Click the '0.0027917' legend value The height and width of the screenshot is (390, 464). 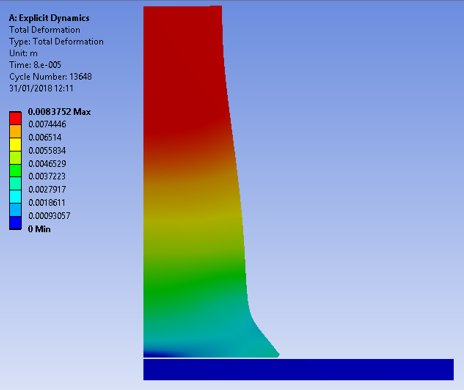click(x=47, y=189)
